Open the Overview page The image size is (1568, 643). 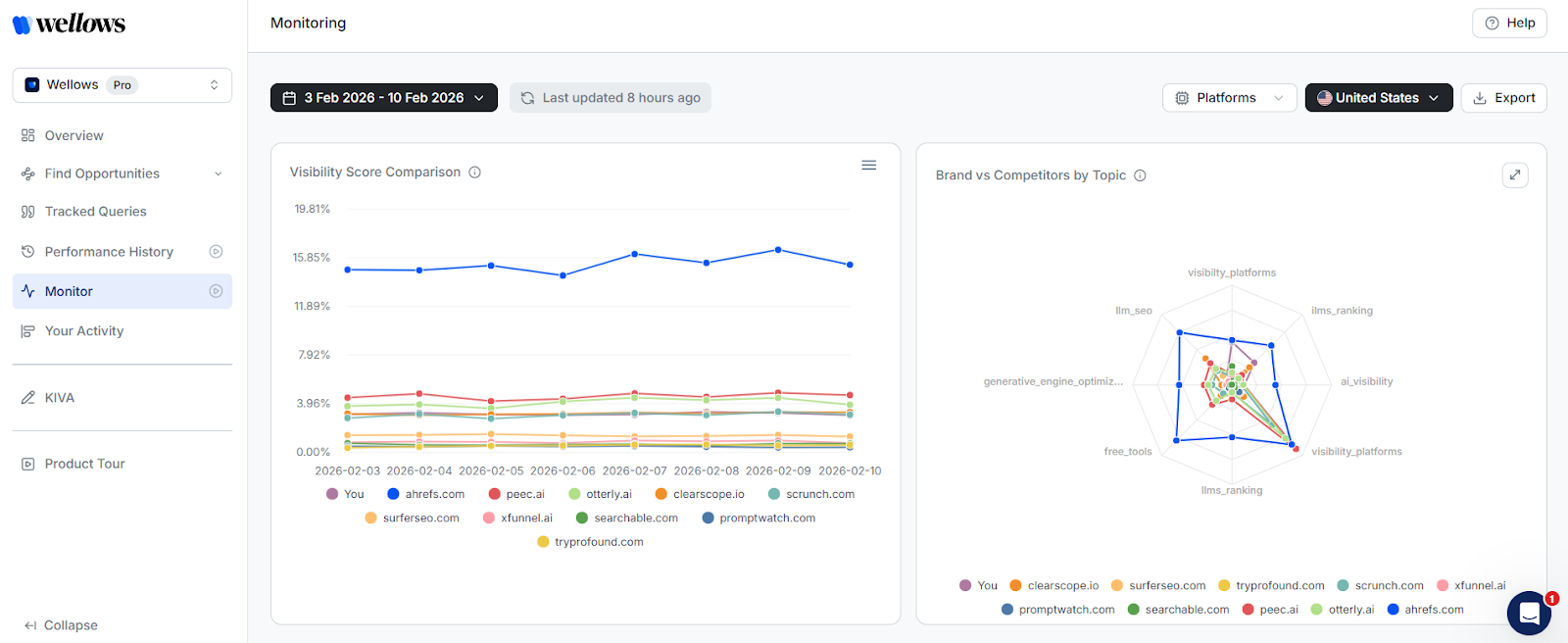[x=73, y=135]
